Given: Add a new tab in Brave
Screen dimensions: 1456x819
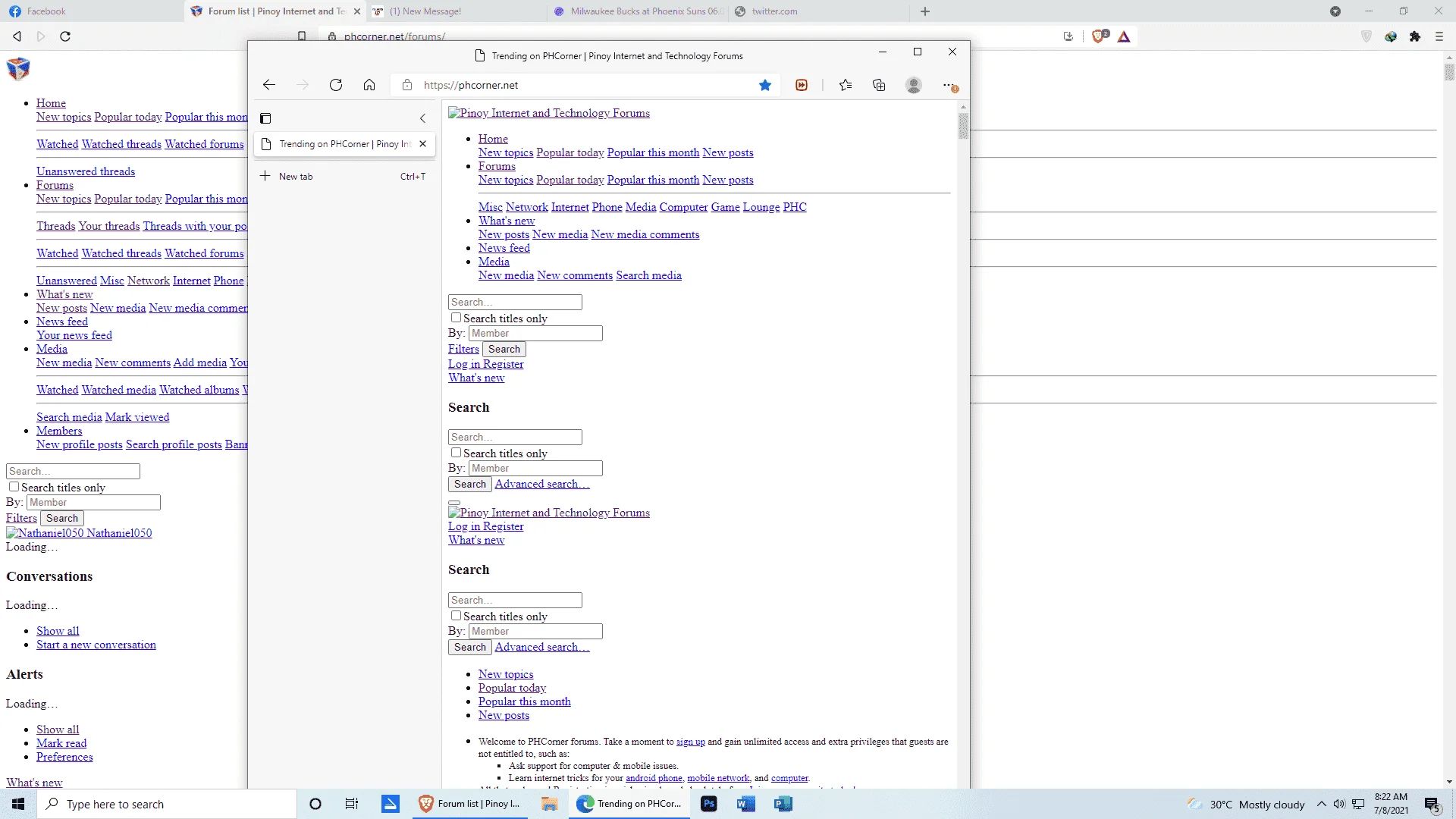Looking at the screenshot, I should pyautogui.click(x=925, y=11).
